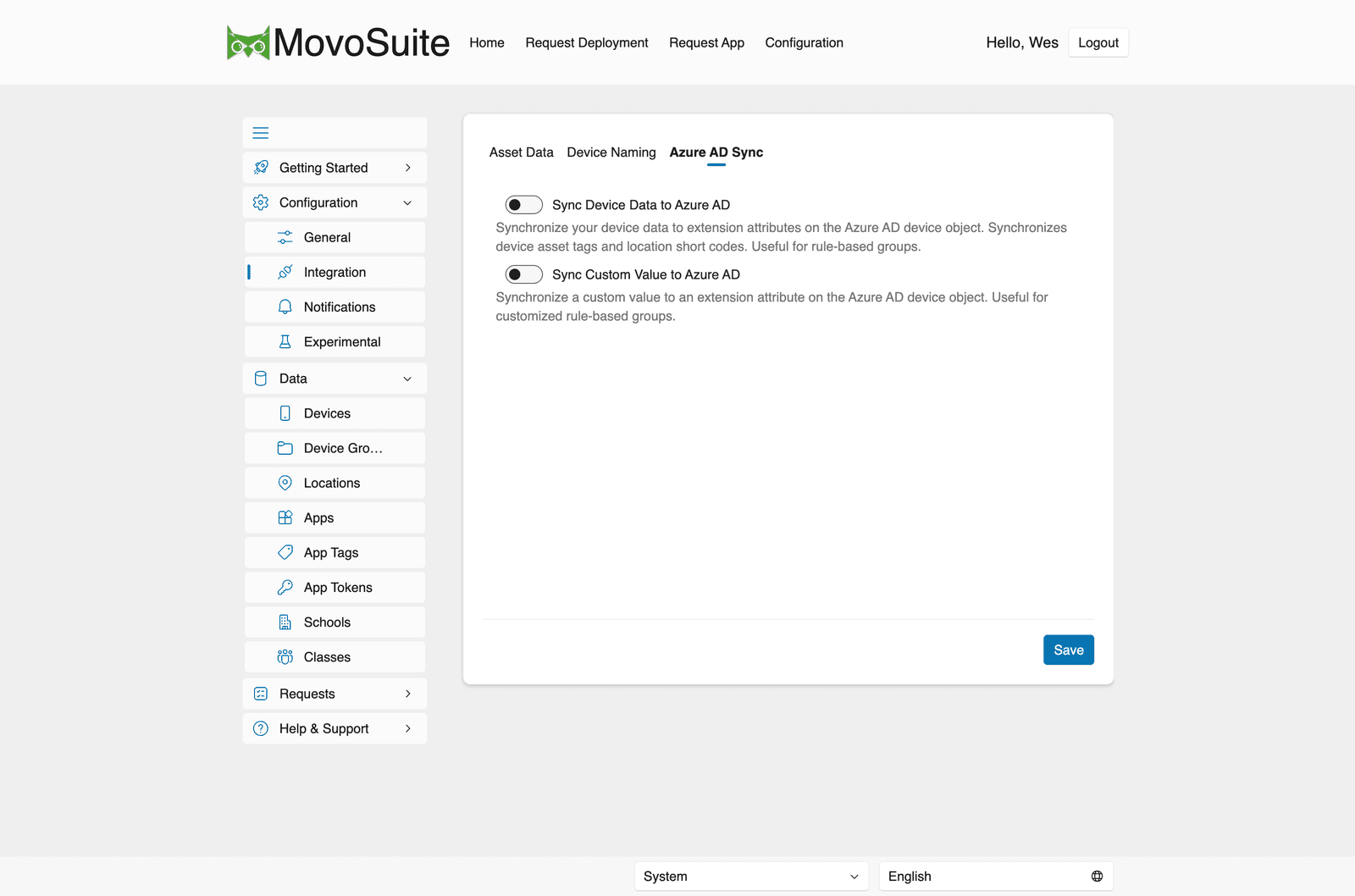Viewport: 1355px width, 896px height.
Task: Click the Devices phone icon
Action: (x=285, y=413)
